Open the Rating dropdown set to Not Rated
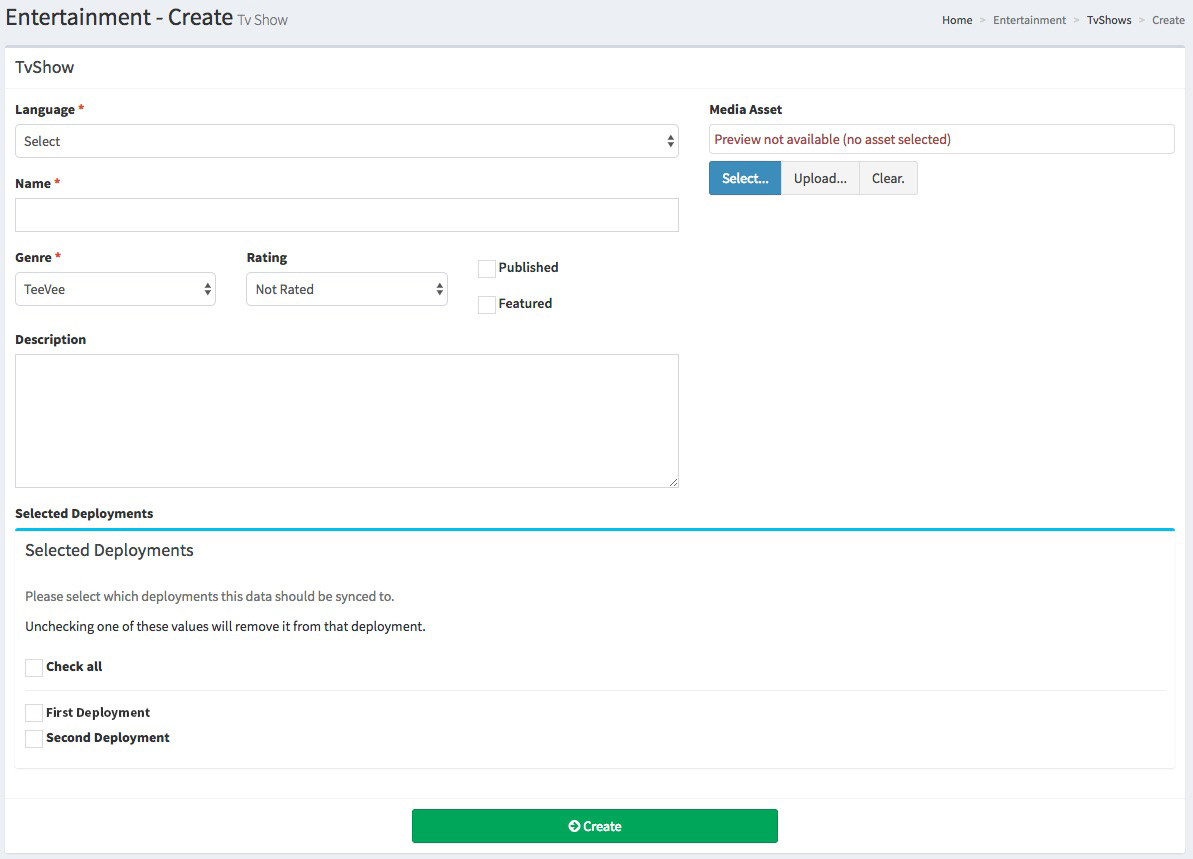This screenshot has width=1193, height=859. [x=346, y=289]
